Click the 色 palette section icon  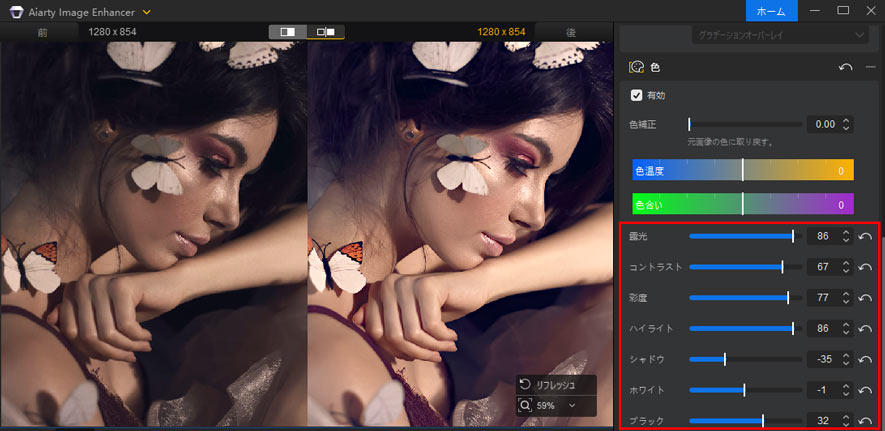636,67
